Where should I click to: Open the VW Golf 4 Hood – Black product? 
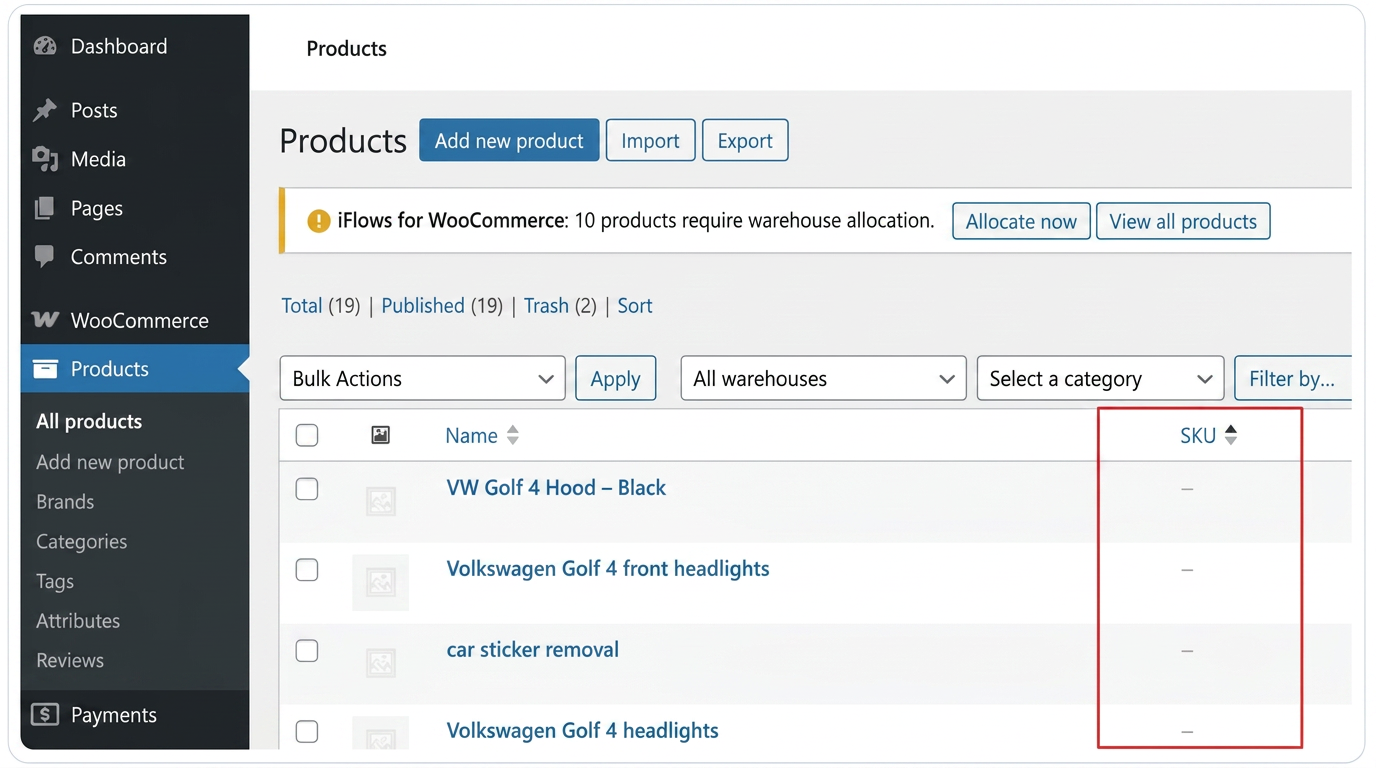[556, 488]
